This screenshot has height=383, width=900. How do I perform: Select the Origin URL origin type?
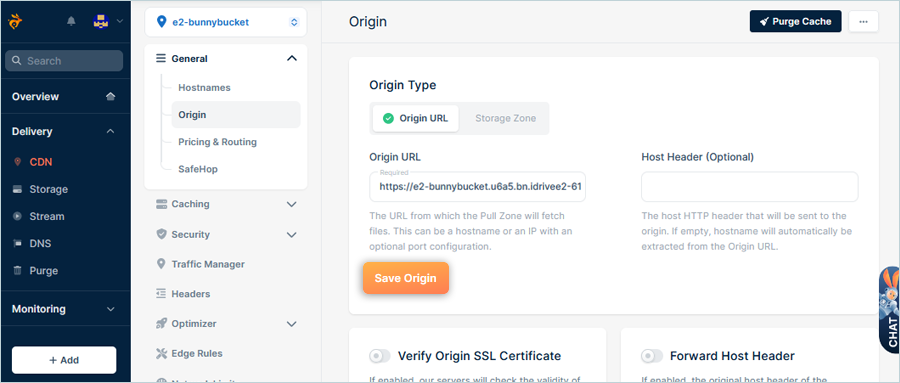click(x=416, y=118)
